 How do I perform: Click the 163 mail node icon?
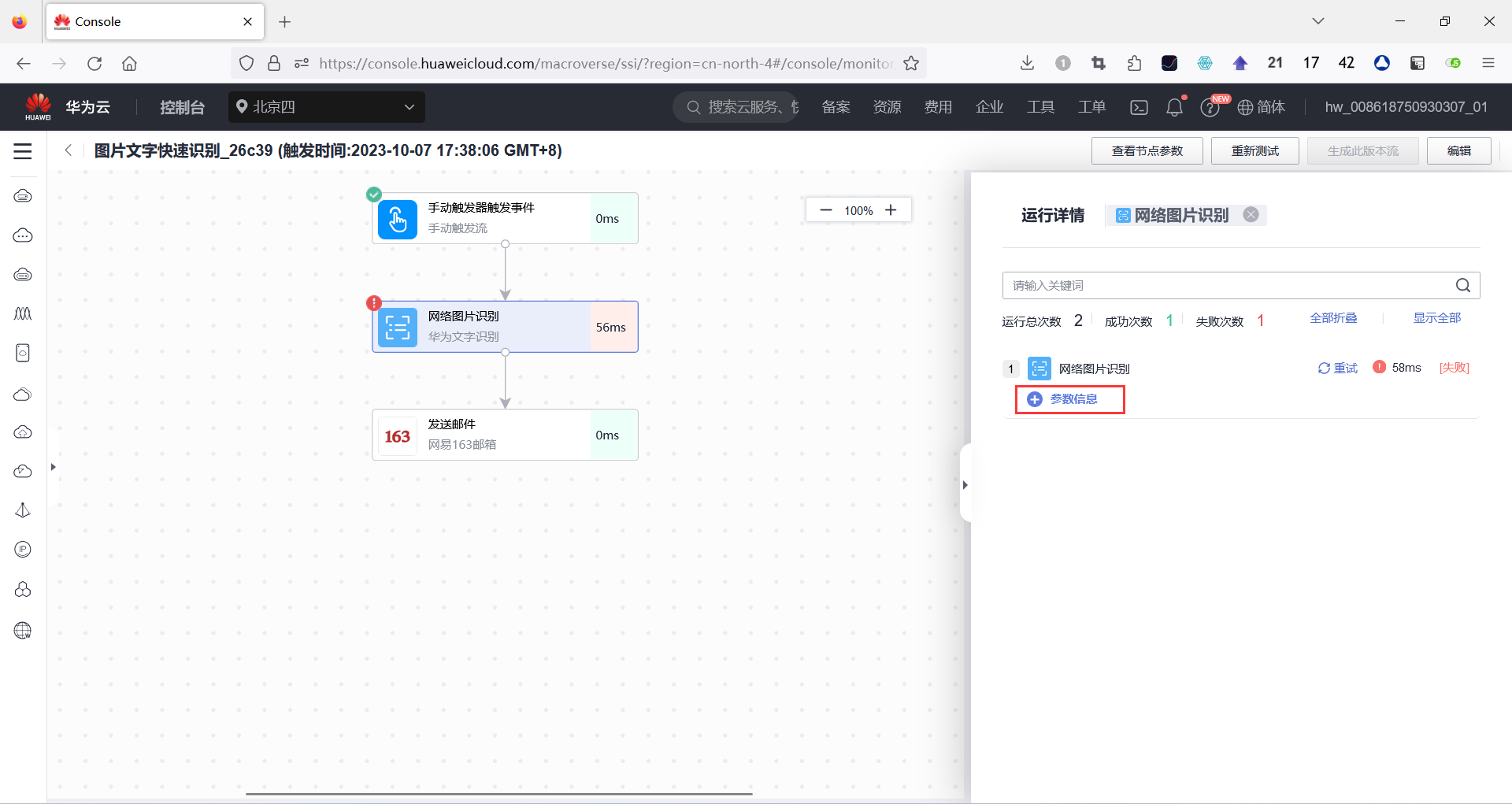pos(398,435)
